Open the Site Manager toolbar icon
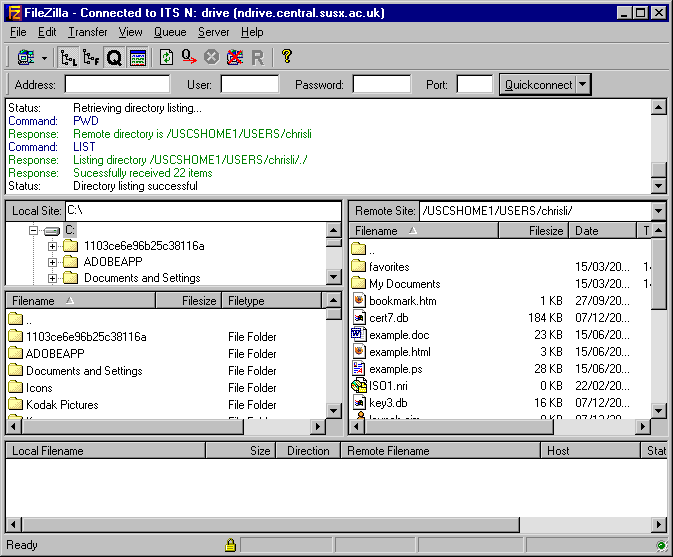The height and width of the screenshot is (557, 673). click(x=26, y=57)
